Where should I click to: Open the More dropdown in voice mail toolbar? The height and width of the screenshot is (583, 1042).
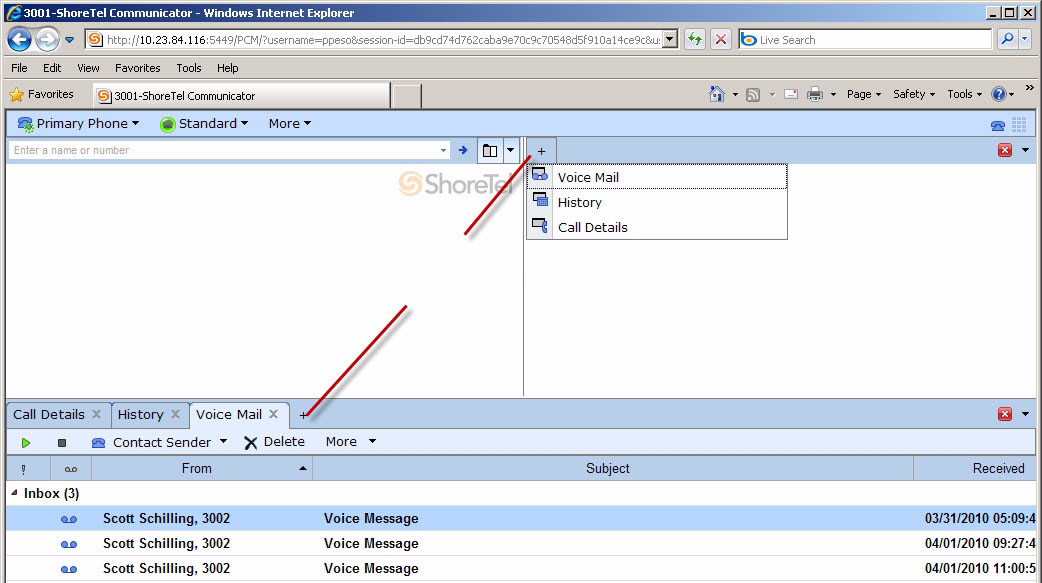pos(351,442)
